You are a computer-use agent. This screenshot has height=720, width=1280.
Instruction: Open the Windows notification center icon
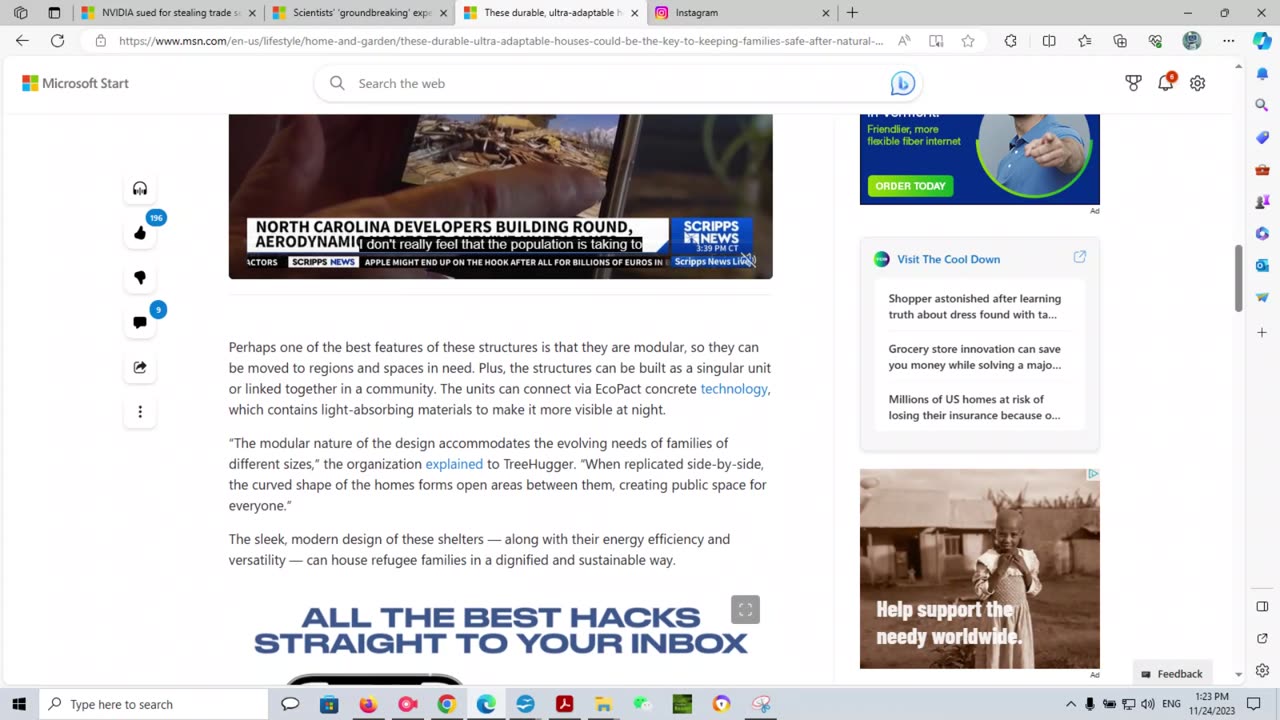coord(1254,704)
